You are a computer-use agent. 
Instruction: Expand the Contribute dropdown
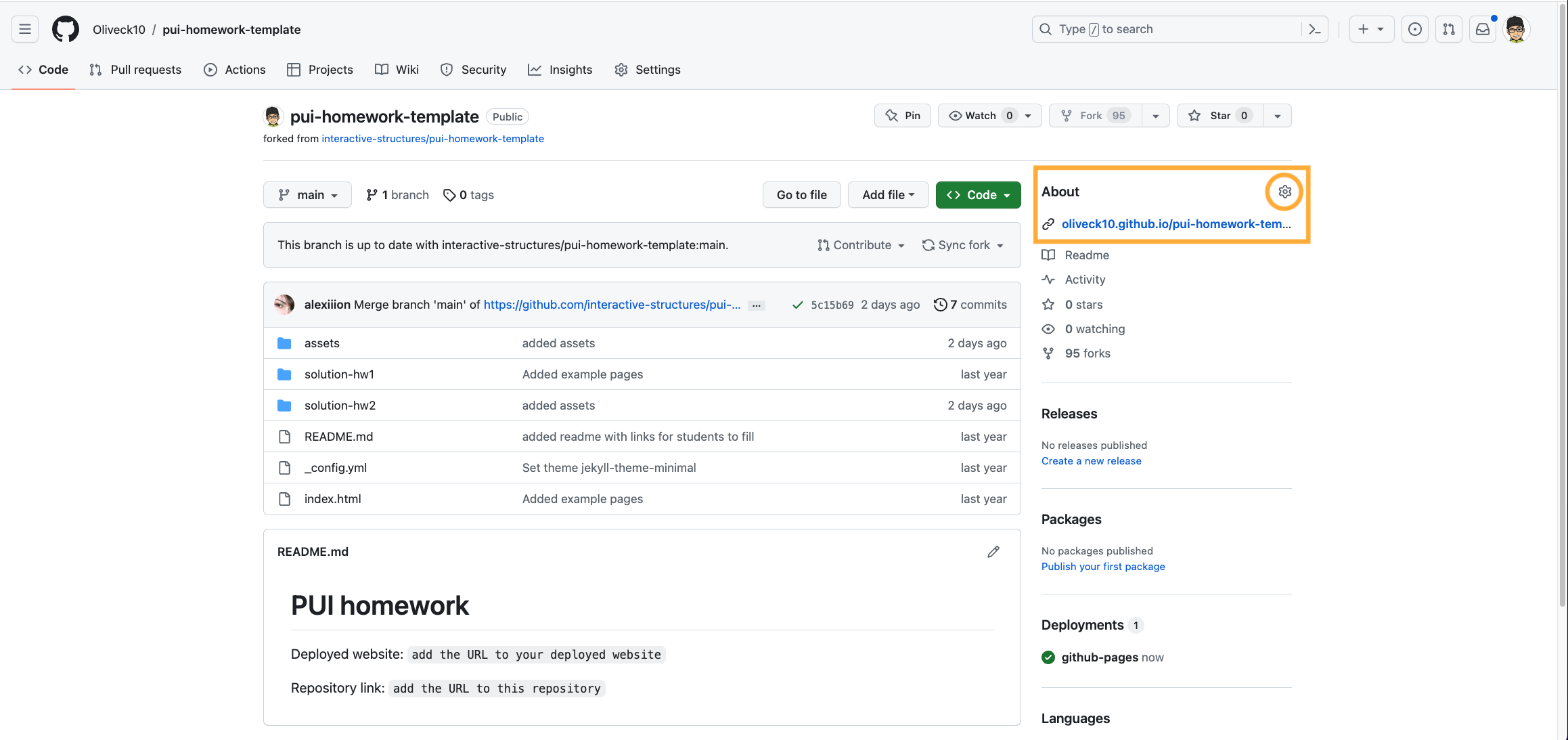coord(861,245)
